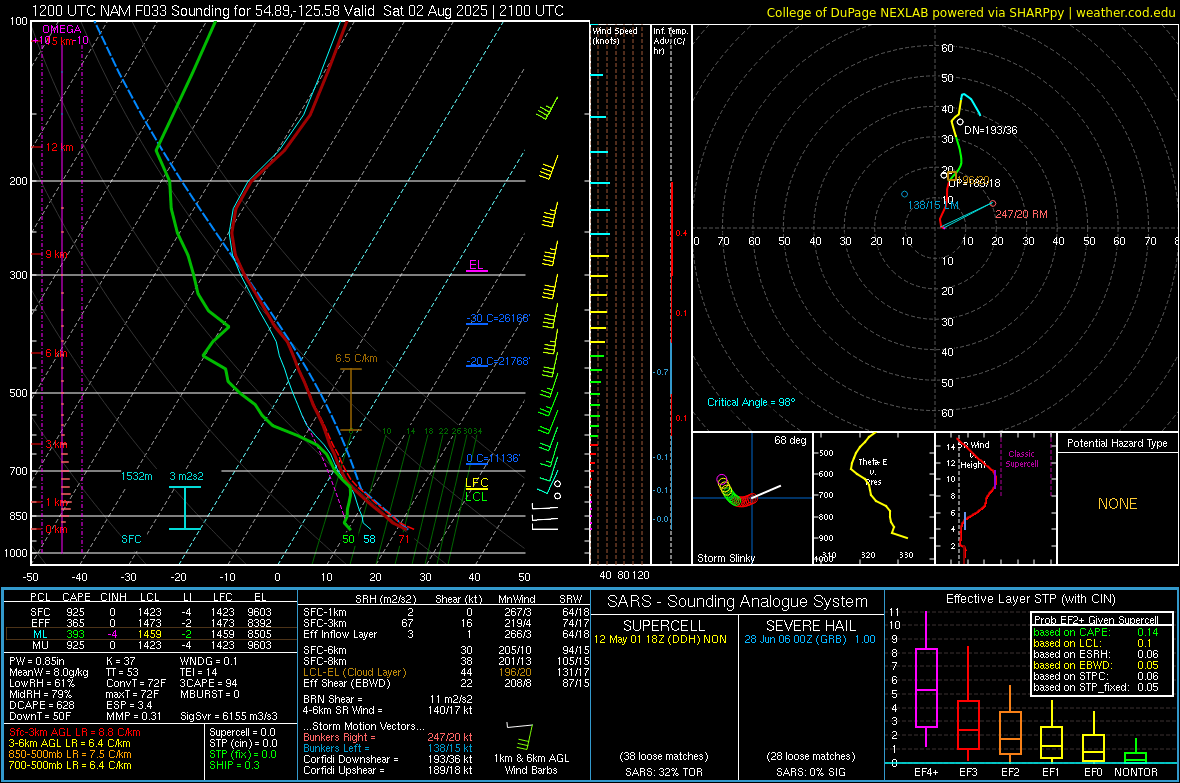Screen dimensions: 1180x783
Task: Click the Corfidi Downshear = 193/36 kt line
Action: pos(388,759)
